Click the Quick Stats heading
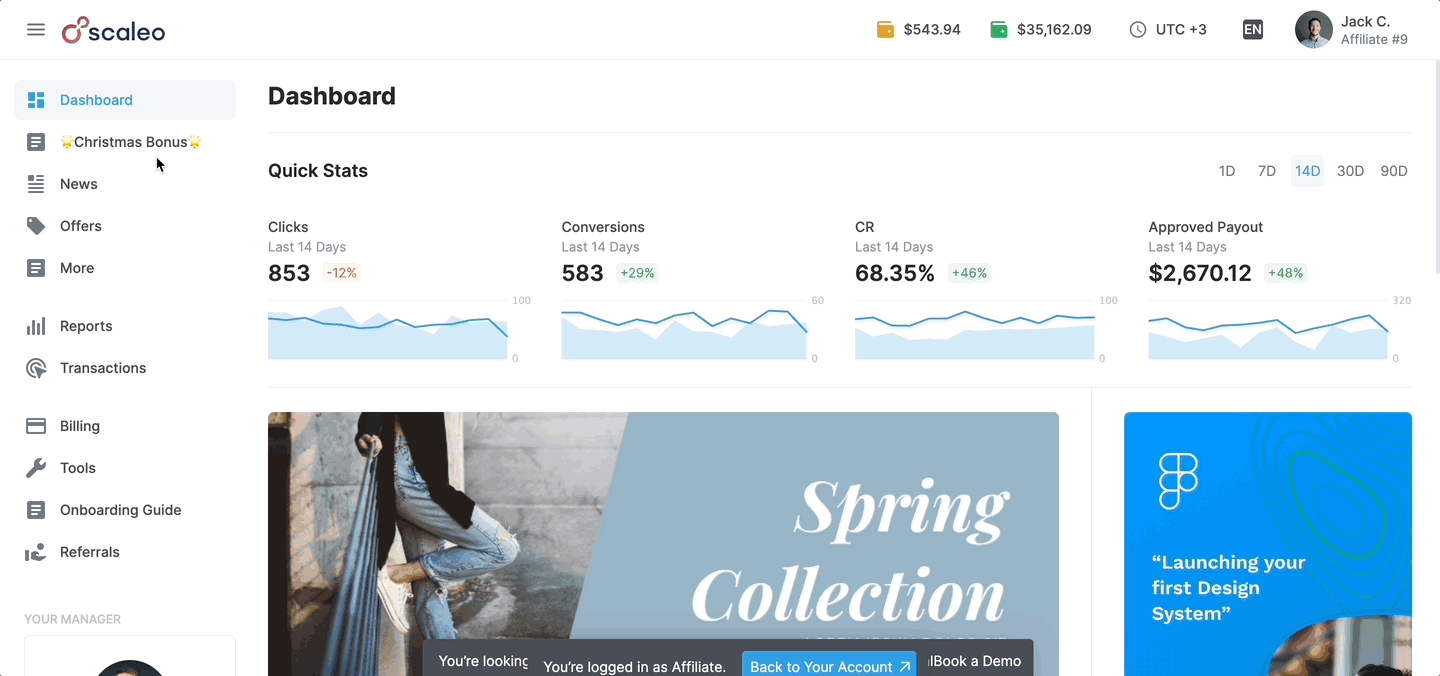 tap(318, 171)
